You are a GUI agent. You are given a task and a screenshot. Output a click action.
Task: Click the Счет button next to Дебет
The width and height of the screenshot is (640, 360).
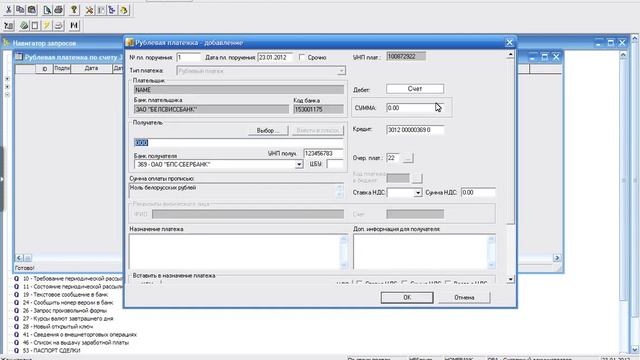click(415, 89)
